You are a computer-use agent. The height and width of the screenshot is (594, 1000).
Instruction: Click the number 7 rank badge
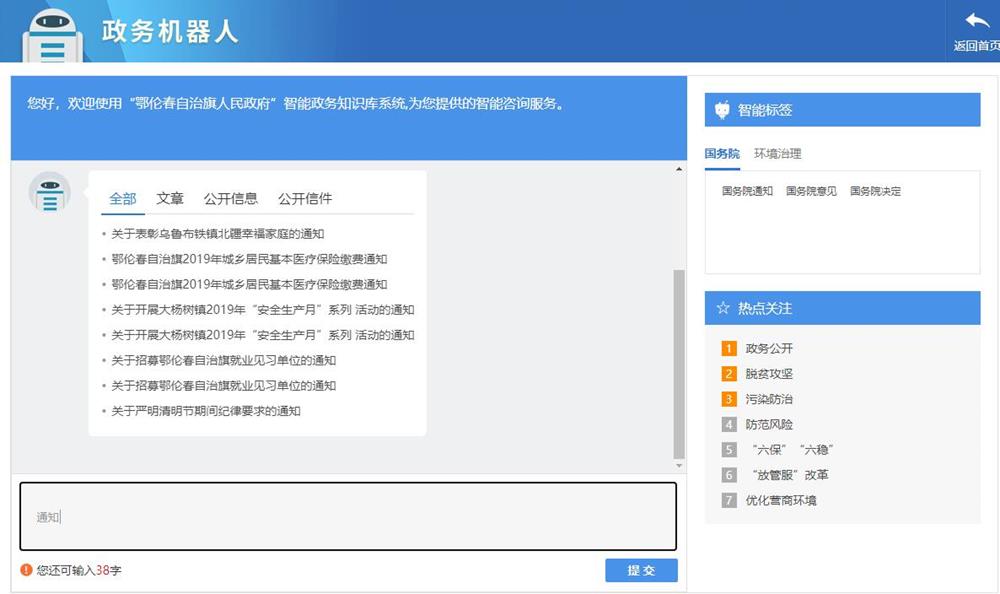[x=729, y=501]
